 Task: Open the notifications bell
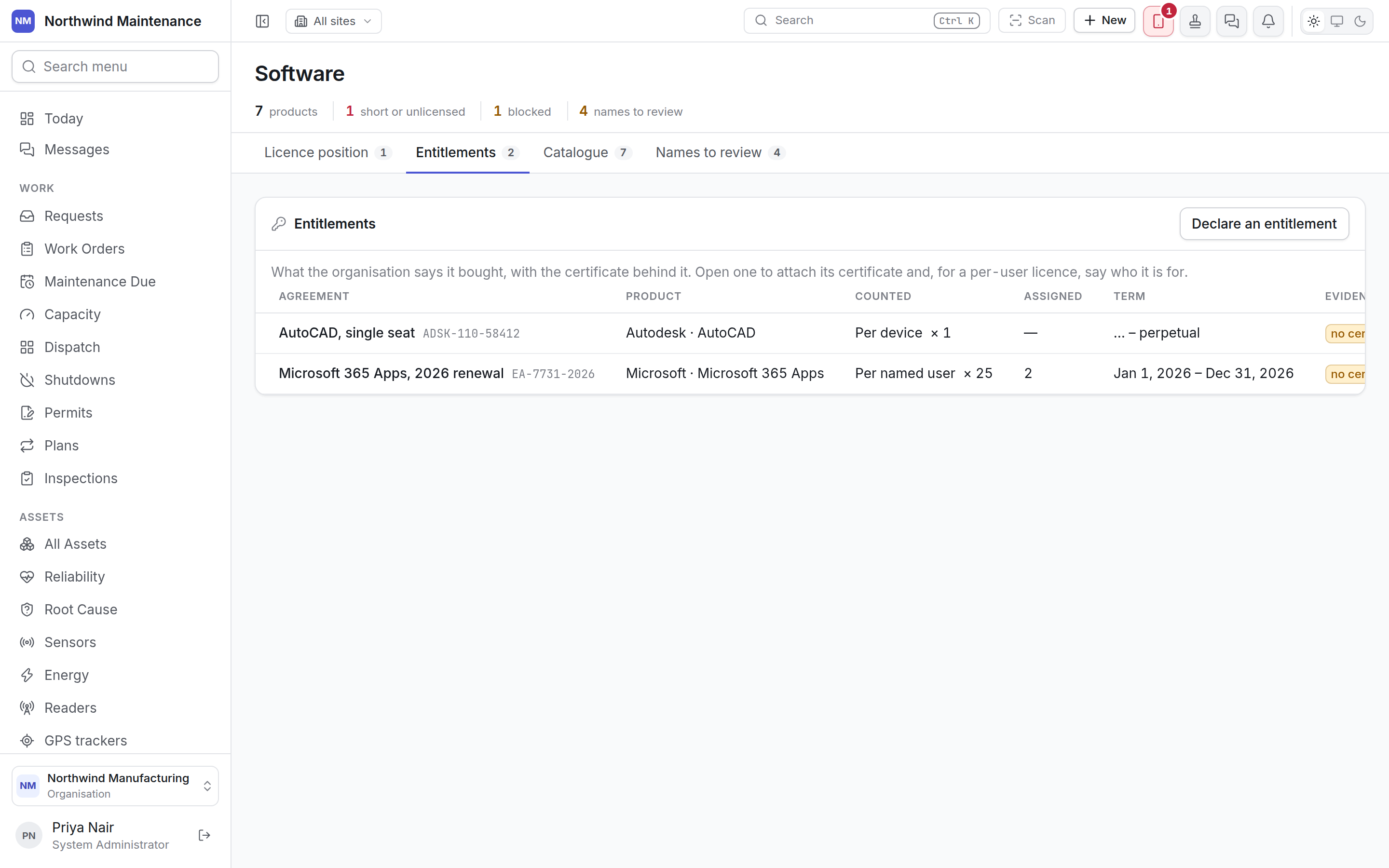(1268, 21)
